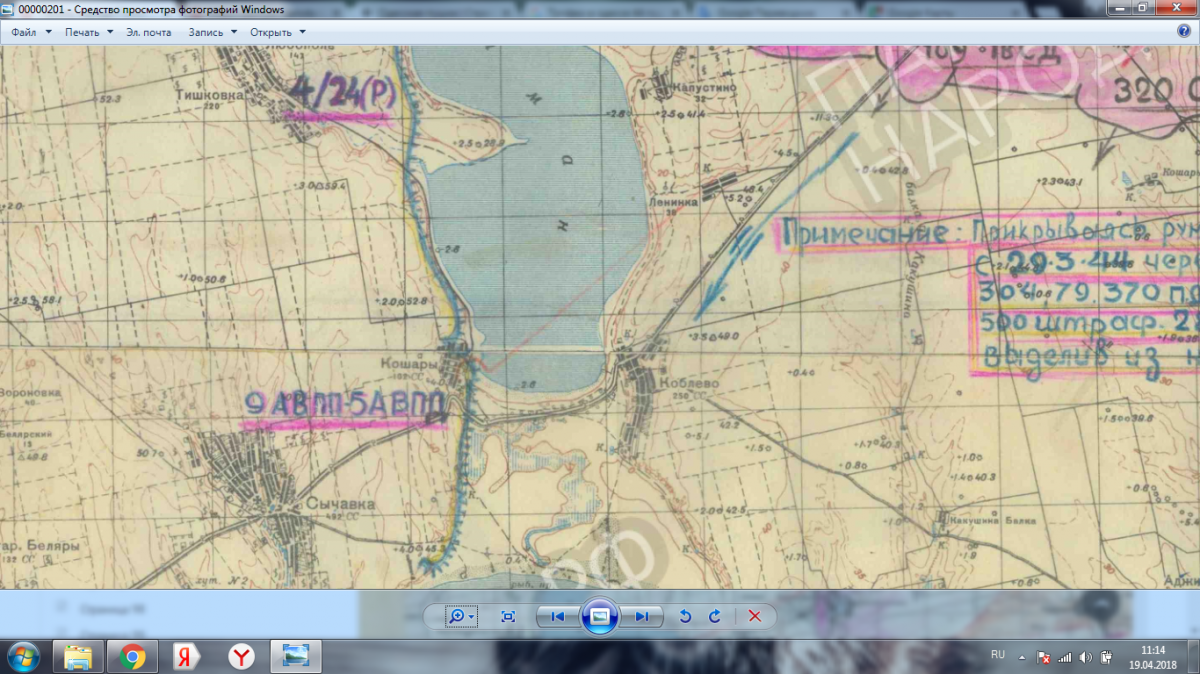Go to the next photo
Viewport: 1200px width, 674px height.
tap(641, 617)
